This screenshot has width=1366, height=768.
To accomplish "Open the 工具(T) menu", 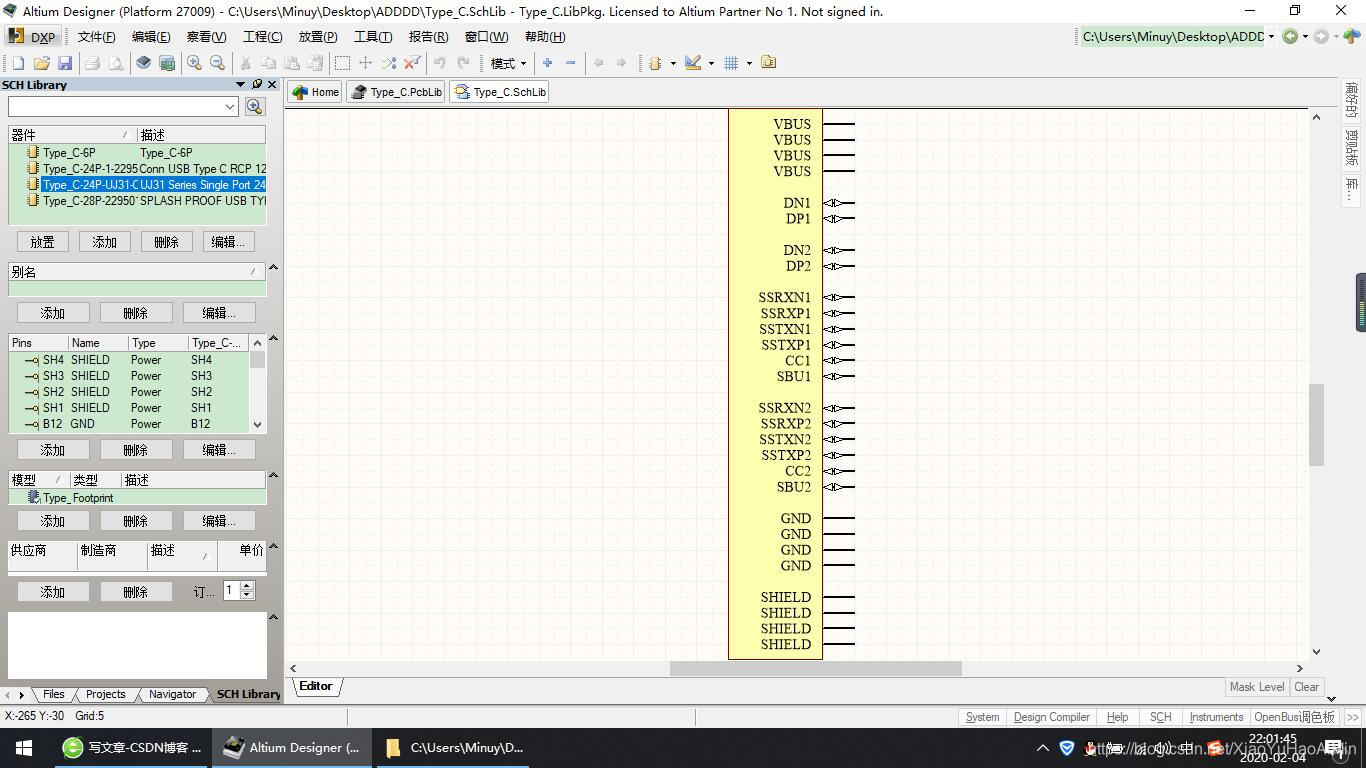I will (x=373, y=37).
